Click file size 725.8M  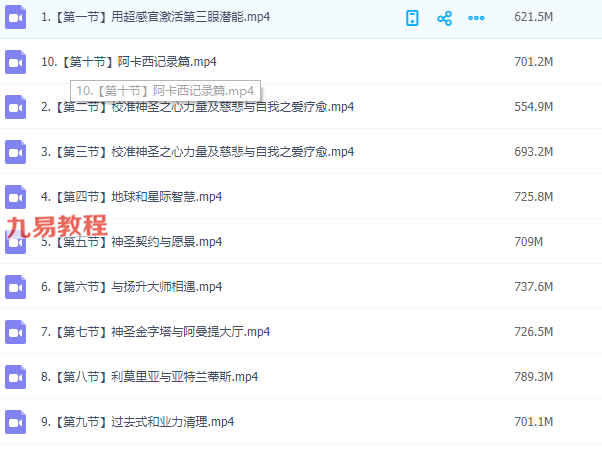coord(533,197)
